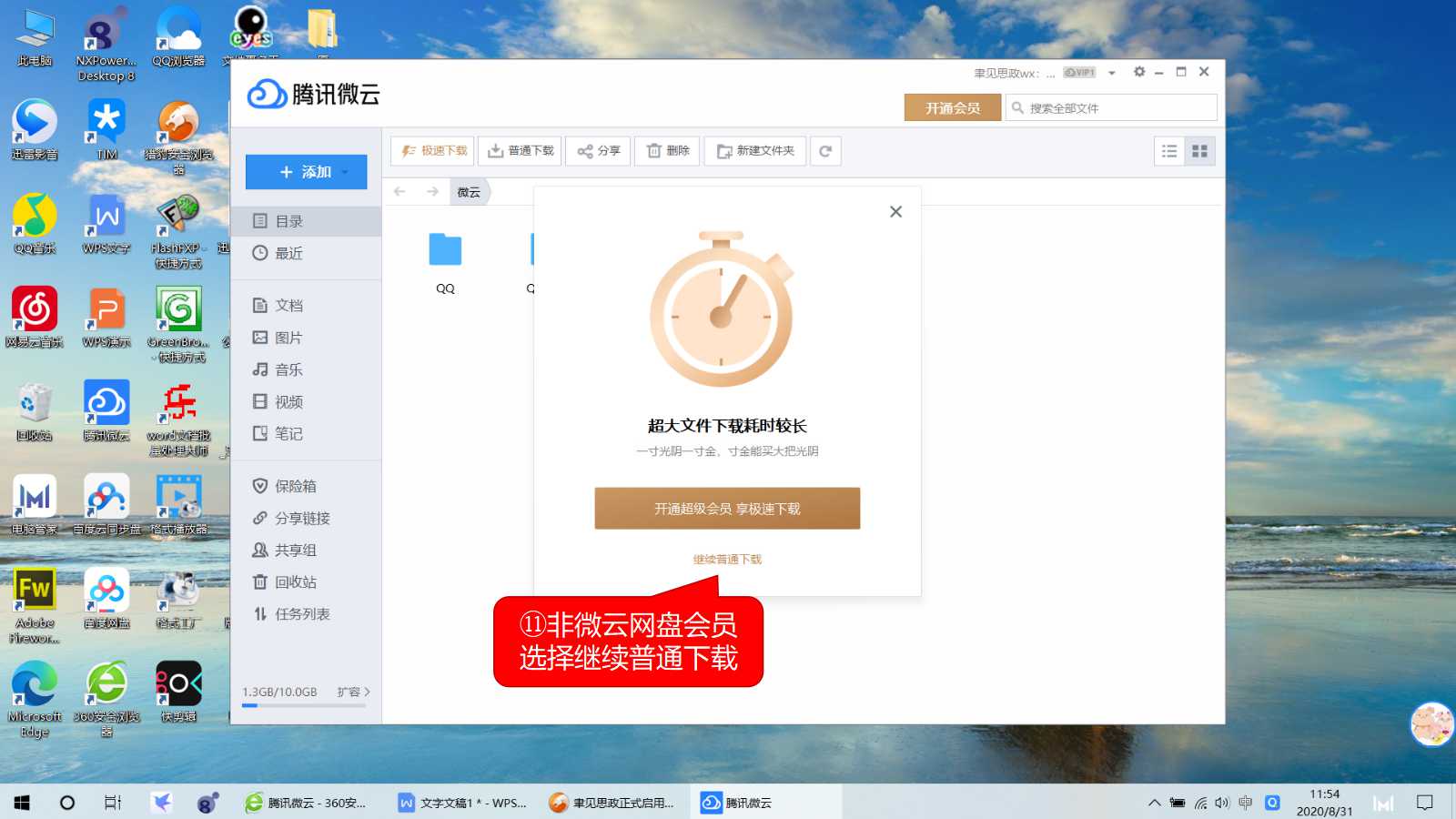Open WPS演示 desktop icon

106,318
